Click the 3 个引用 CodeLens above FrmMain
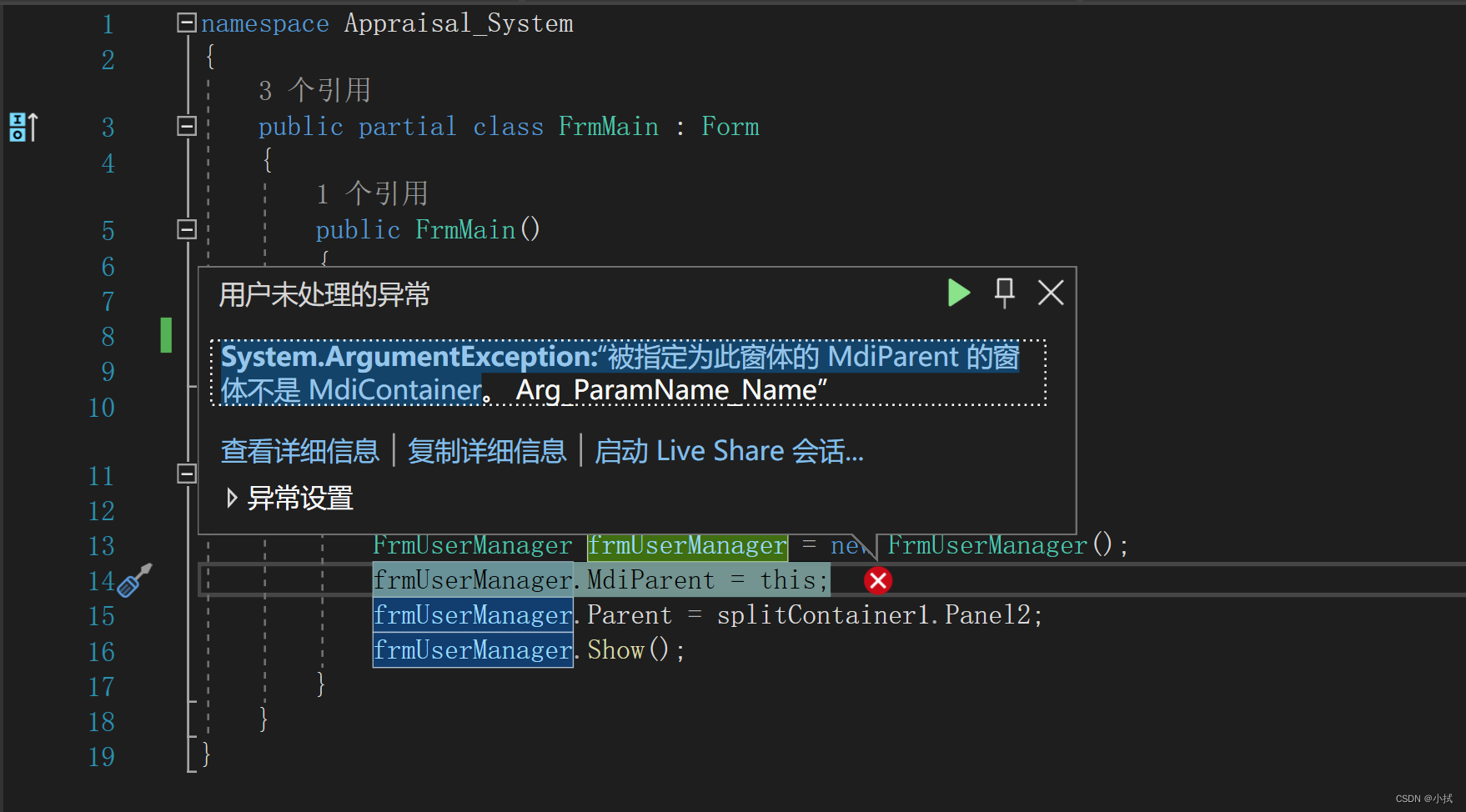The width and height of the screenshot is (1466, 812). click(314, 90)
